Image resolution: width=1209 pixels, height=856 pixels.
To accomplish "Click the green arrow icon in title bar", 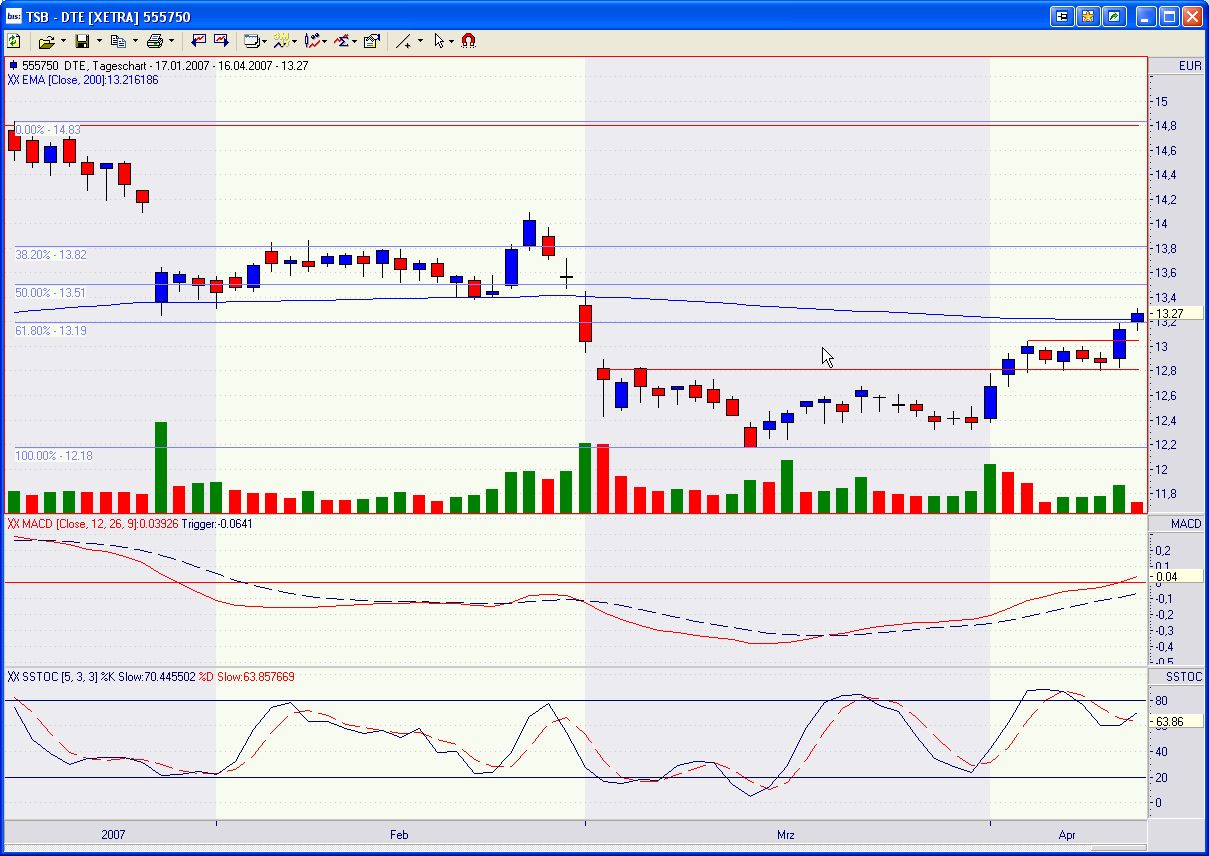I will coord(1114,17).
